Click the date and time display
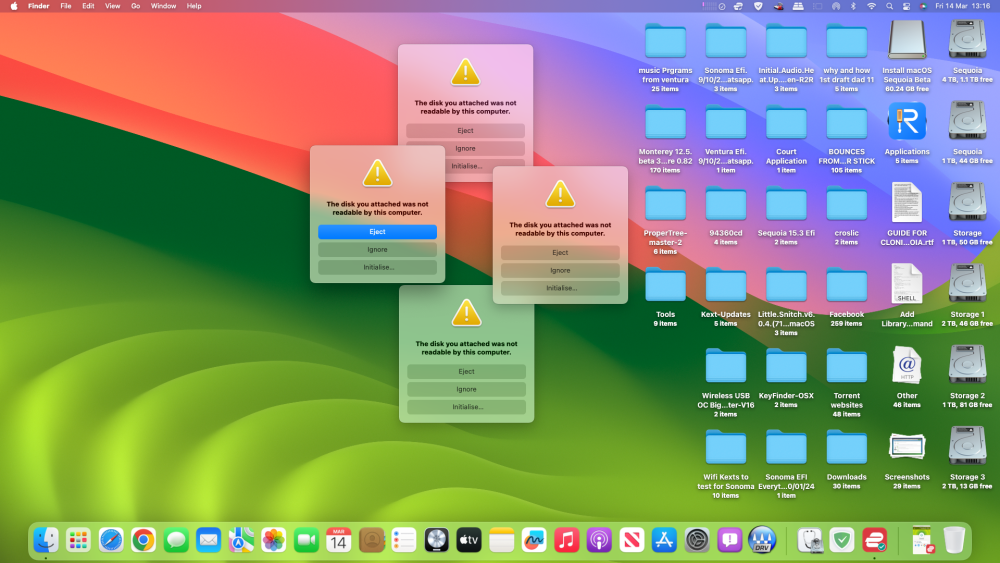The height and width of the screenshot is (563, 1000). 962,6
